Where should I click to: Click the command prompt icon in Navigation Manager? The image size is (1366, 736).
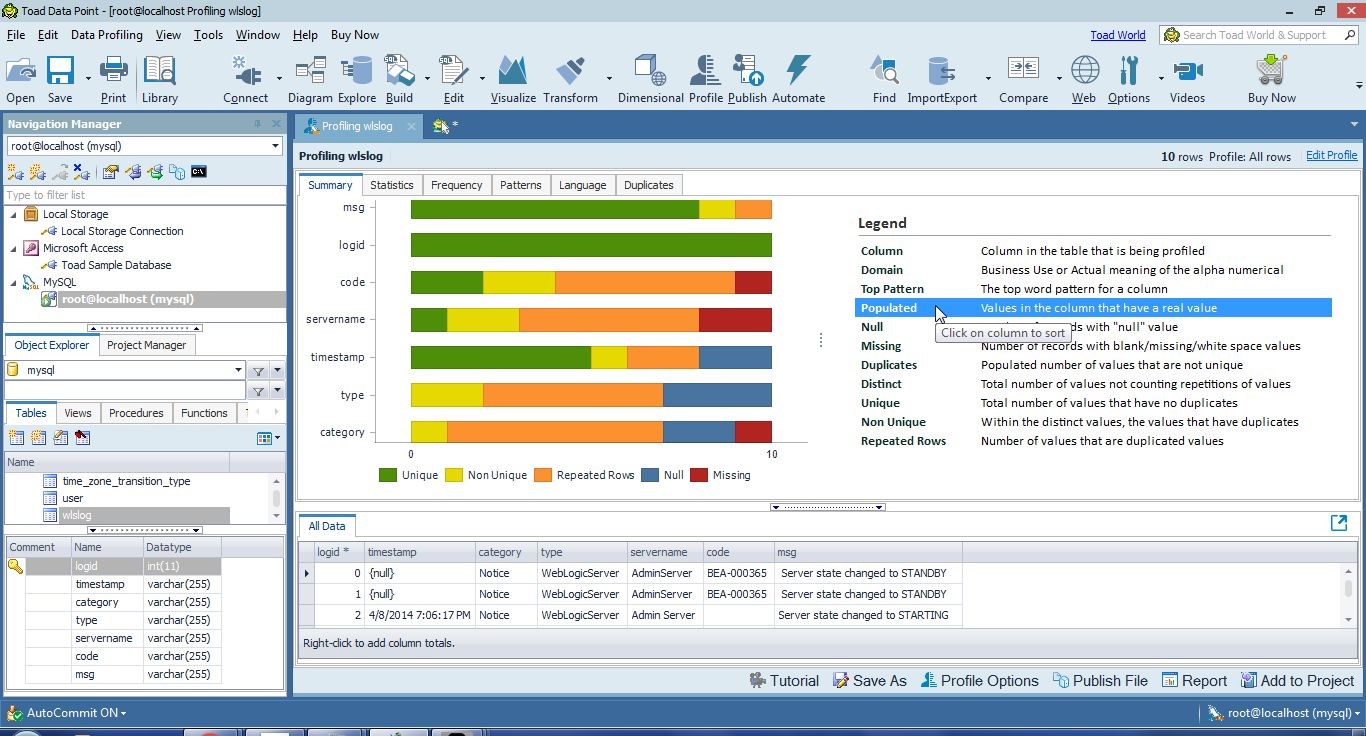(x=199, y=172)
